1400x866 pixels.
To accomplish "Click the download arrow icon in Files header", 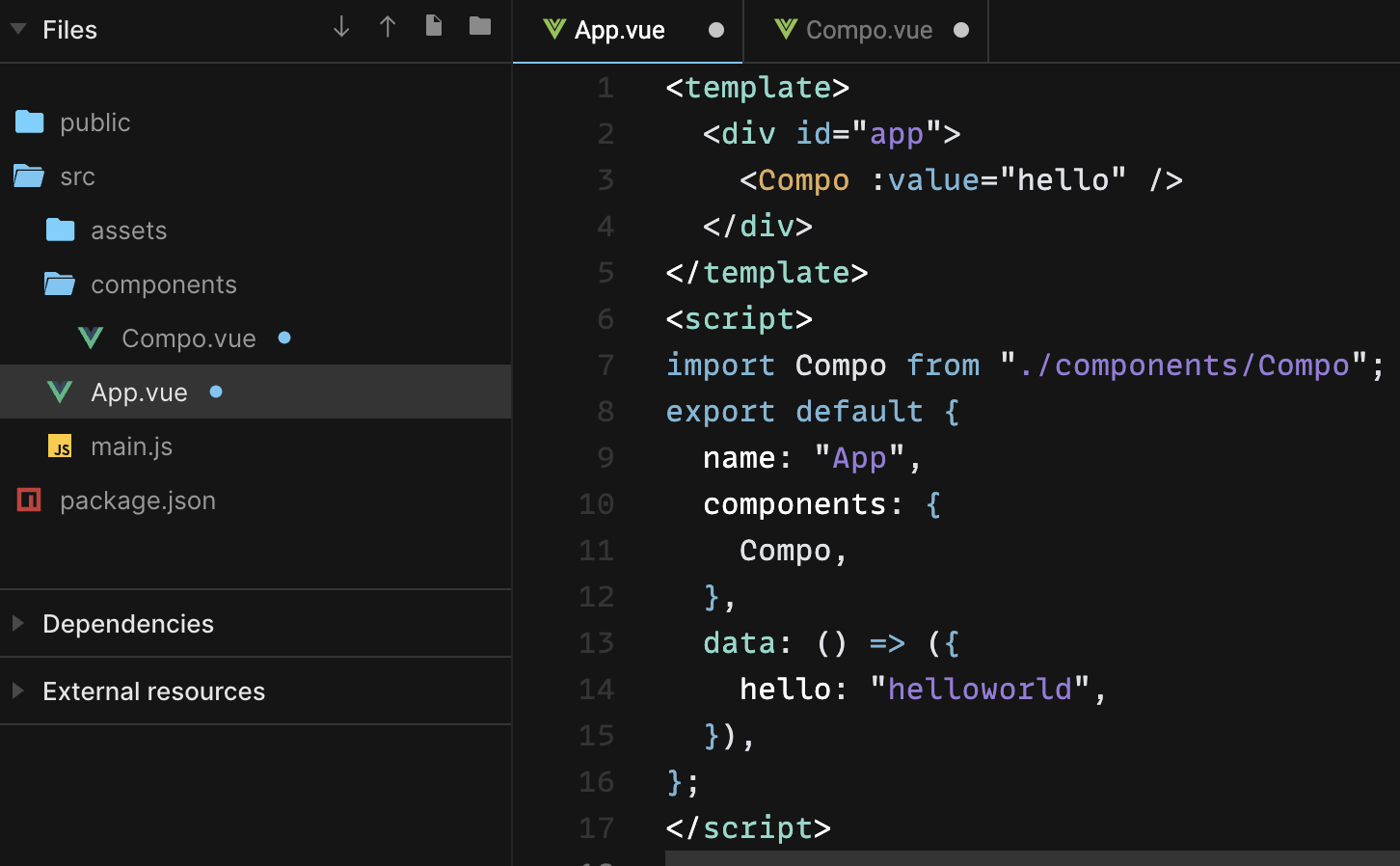I will coord(341,27).
